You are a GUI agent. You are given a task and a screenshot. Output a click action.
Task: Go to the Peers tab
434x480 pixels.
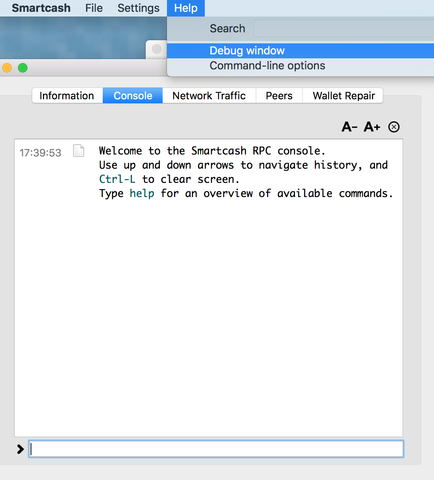coord(279,96)
